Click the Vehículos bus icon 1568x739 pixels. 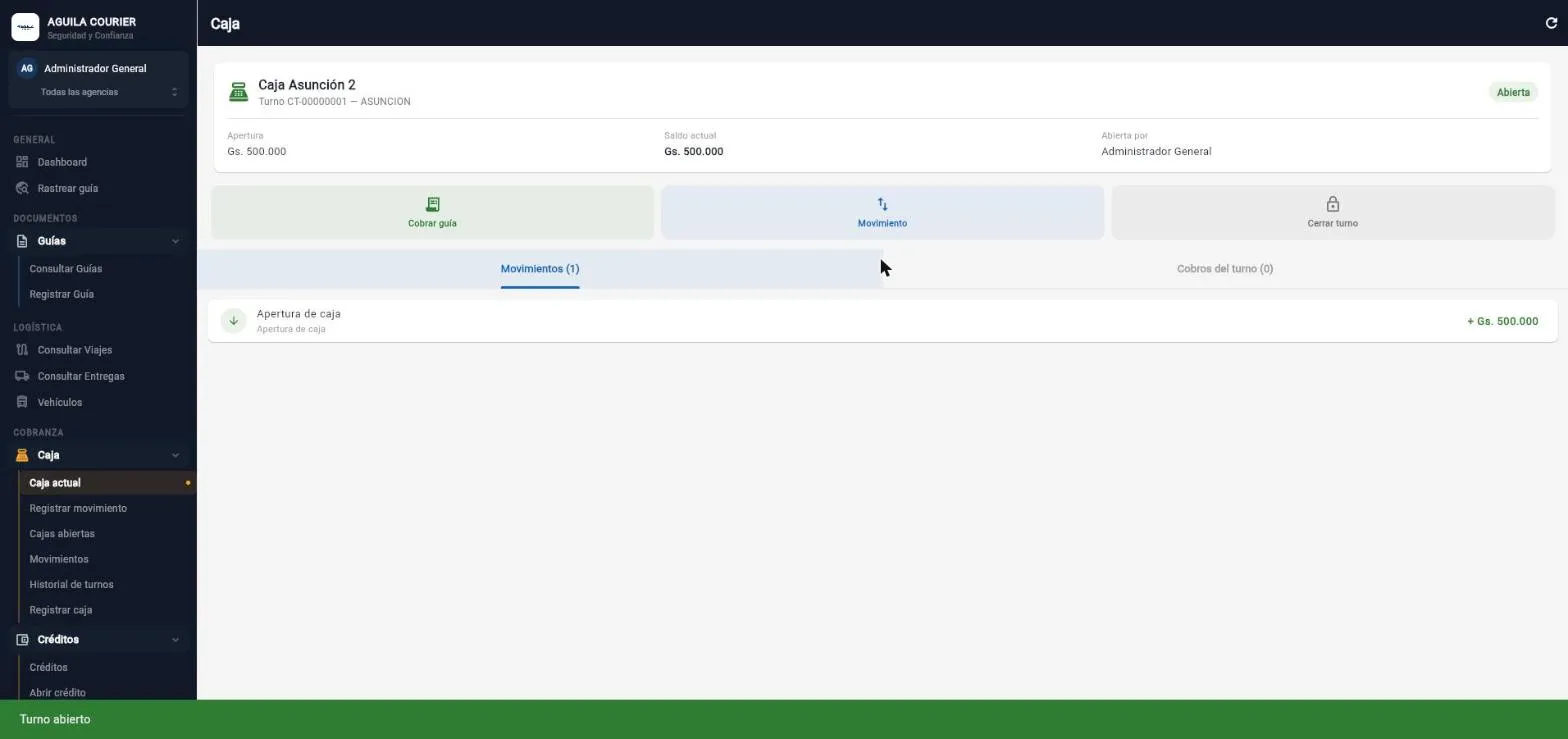point(22,402)
